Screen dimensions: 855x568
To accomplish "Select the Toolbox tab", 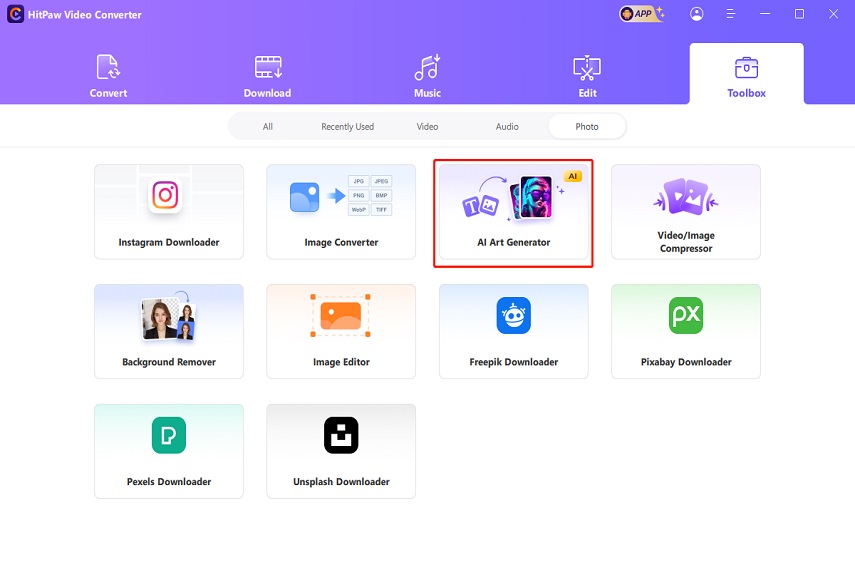I will 746,74.
